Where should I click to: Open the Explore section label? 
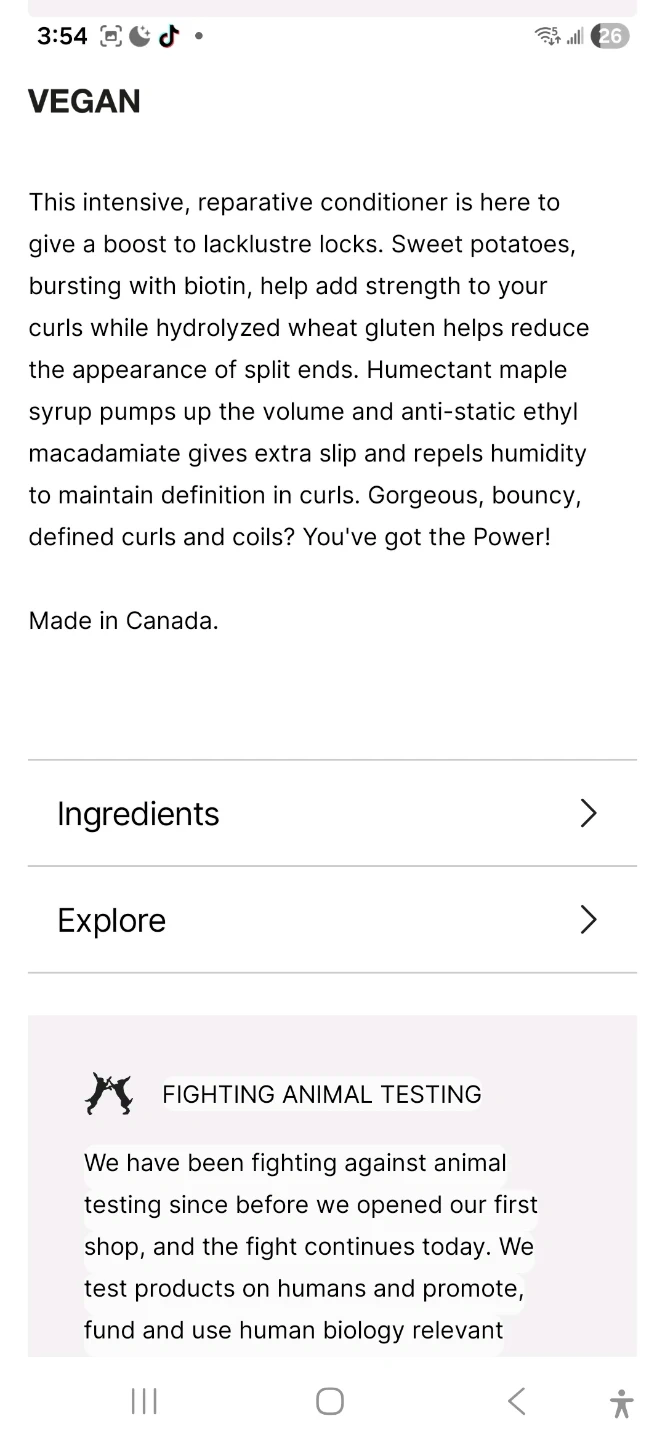coord(111,920)
